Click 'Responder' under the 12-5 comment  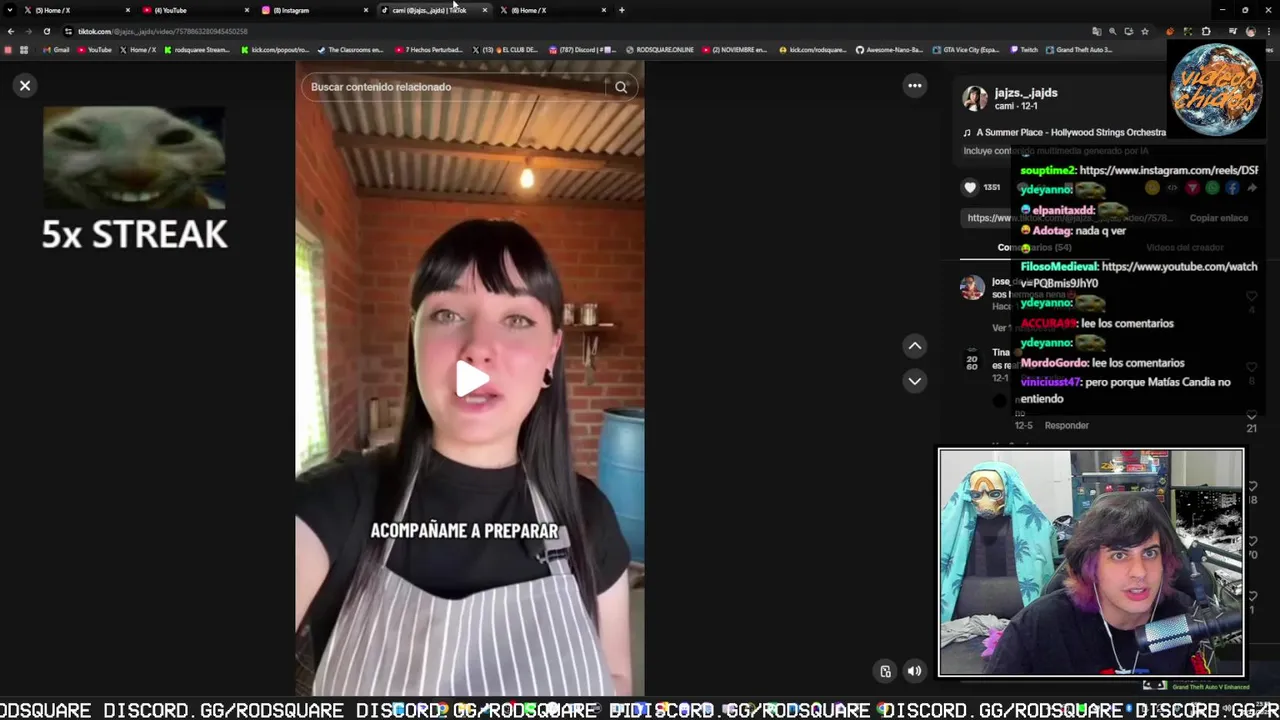click(x=1066, y=425)
